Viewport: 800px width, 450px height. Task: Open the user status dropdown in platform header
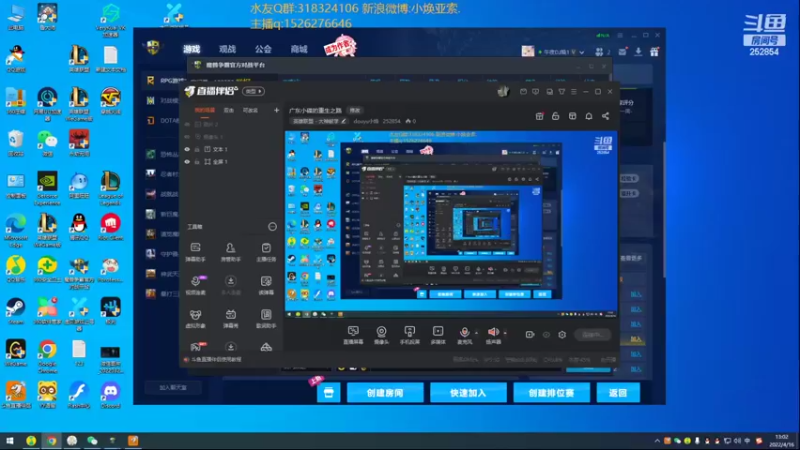(582, 52)
